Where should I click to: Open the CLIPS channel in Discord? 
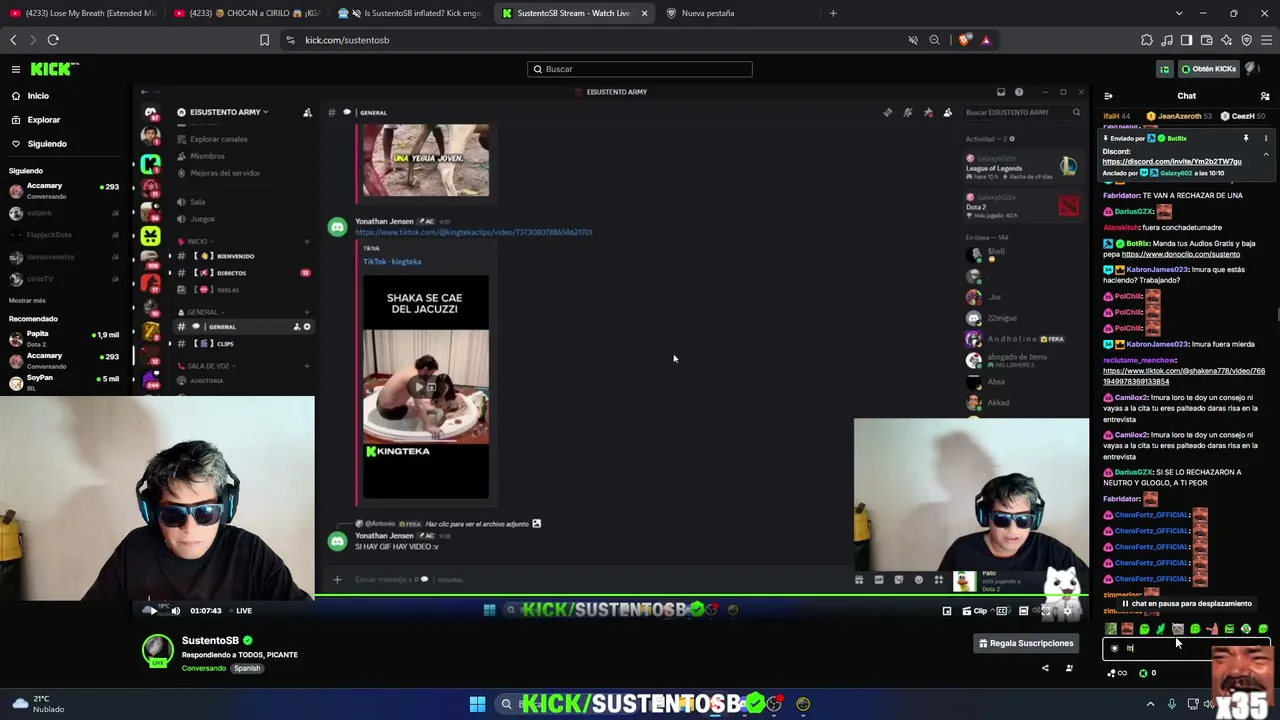pyautogui.click(x=225, y=344)
